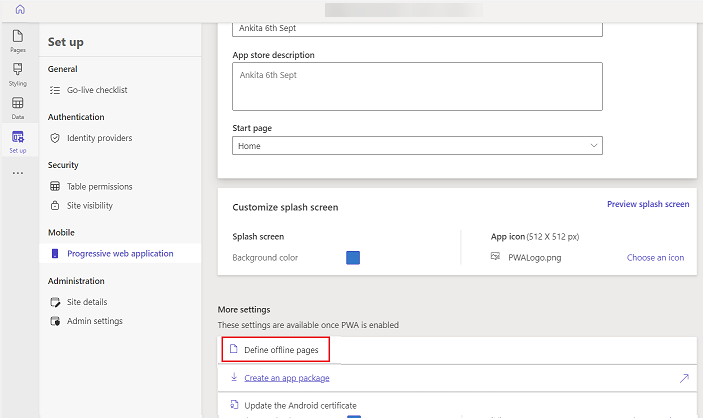Open the Data workspace
This screenshot has width=703, height=418.
pos(18,107)
